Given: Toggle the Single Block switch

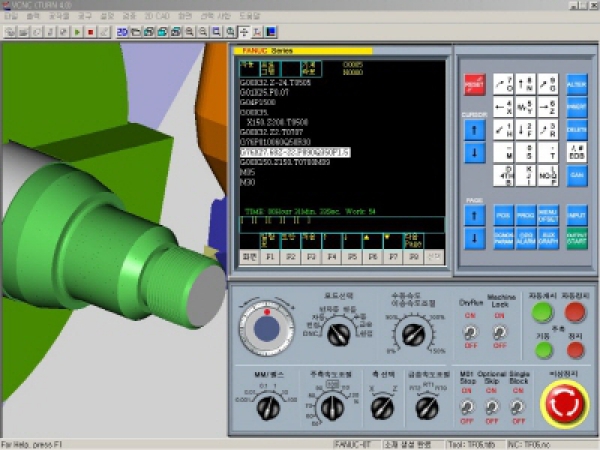Looking at the screenshot, I should [x=517, y=407].
